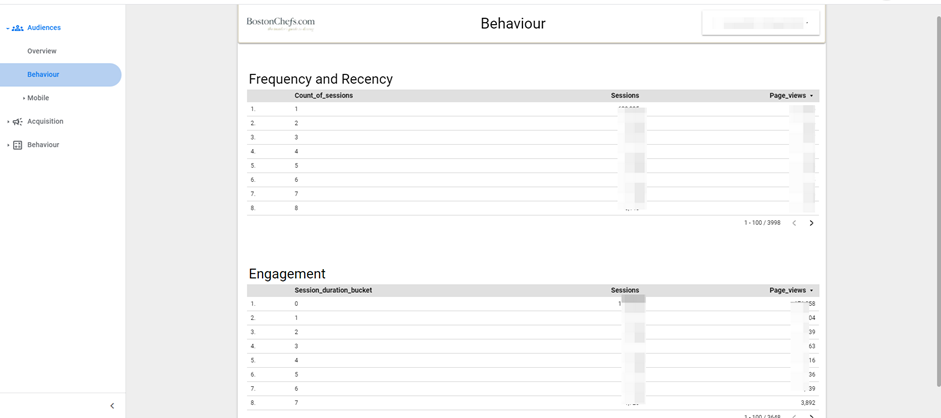Expand the Mobile submenu arrow
941x418 pixels.
click(24, 98)
